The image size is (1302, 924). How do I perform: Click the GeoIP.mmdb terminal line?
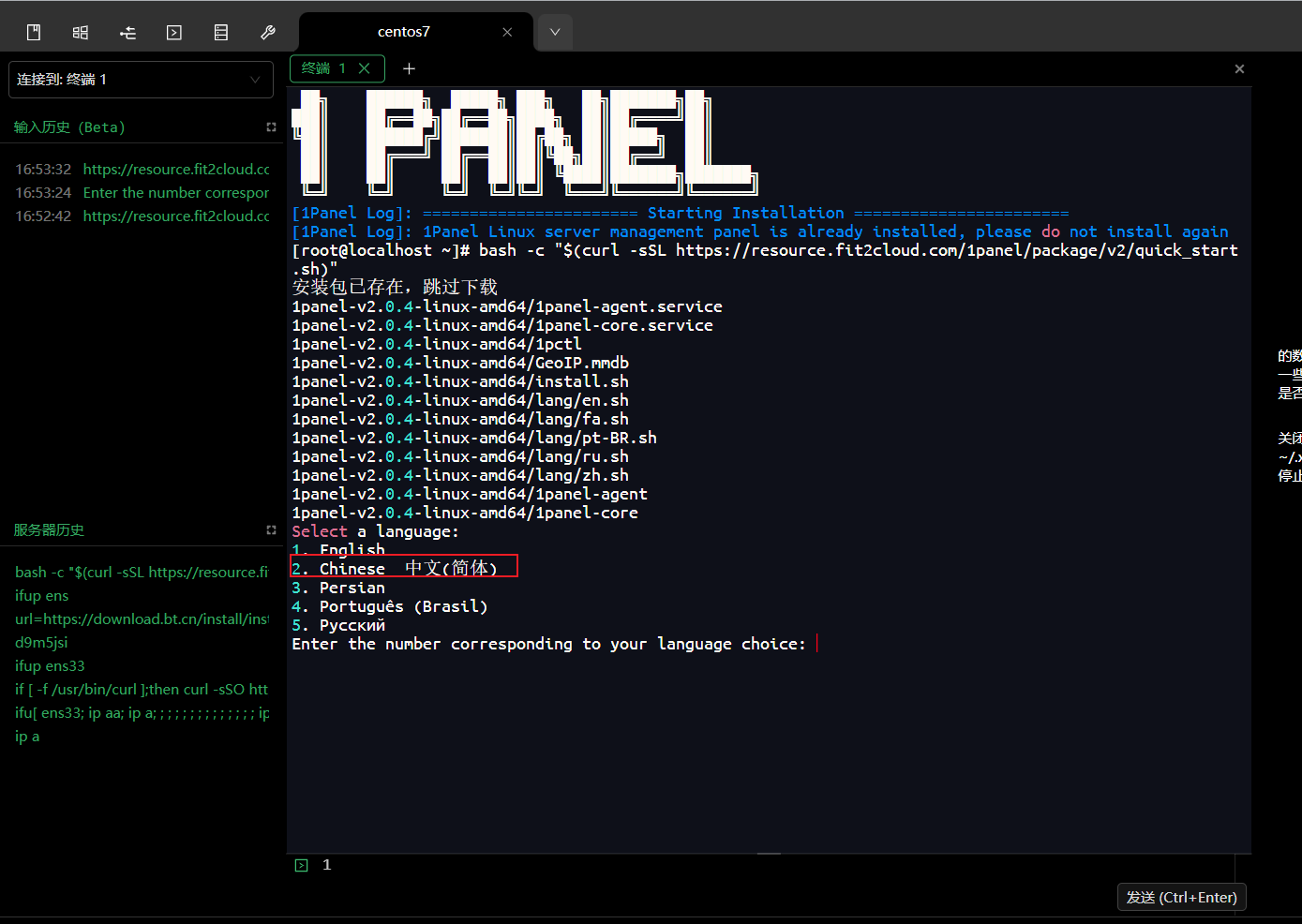click(x=460, y=363)
